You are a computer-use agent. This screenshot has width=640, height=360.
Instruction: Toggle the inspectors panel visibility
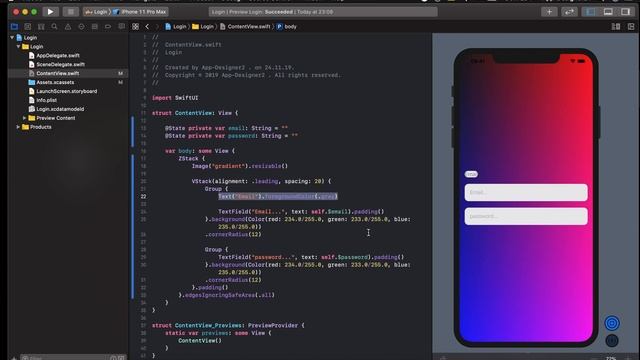coord(625,12)
